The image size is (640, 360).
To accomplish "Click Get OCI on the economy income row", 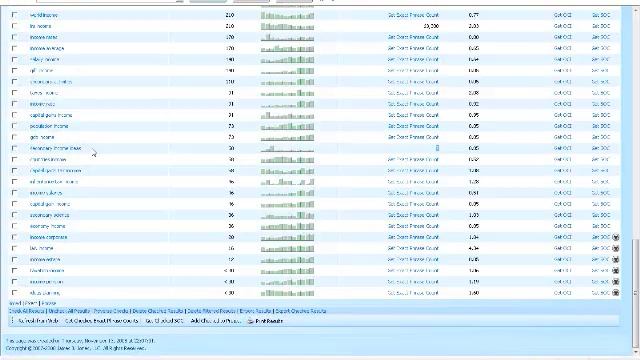I will click(x=562, y=226).
